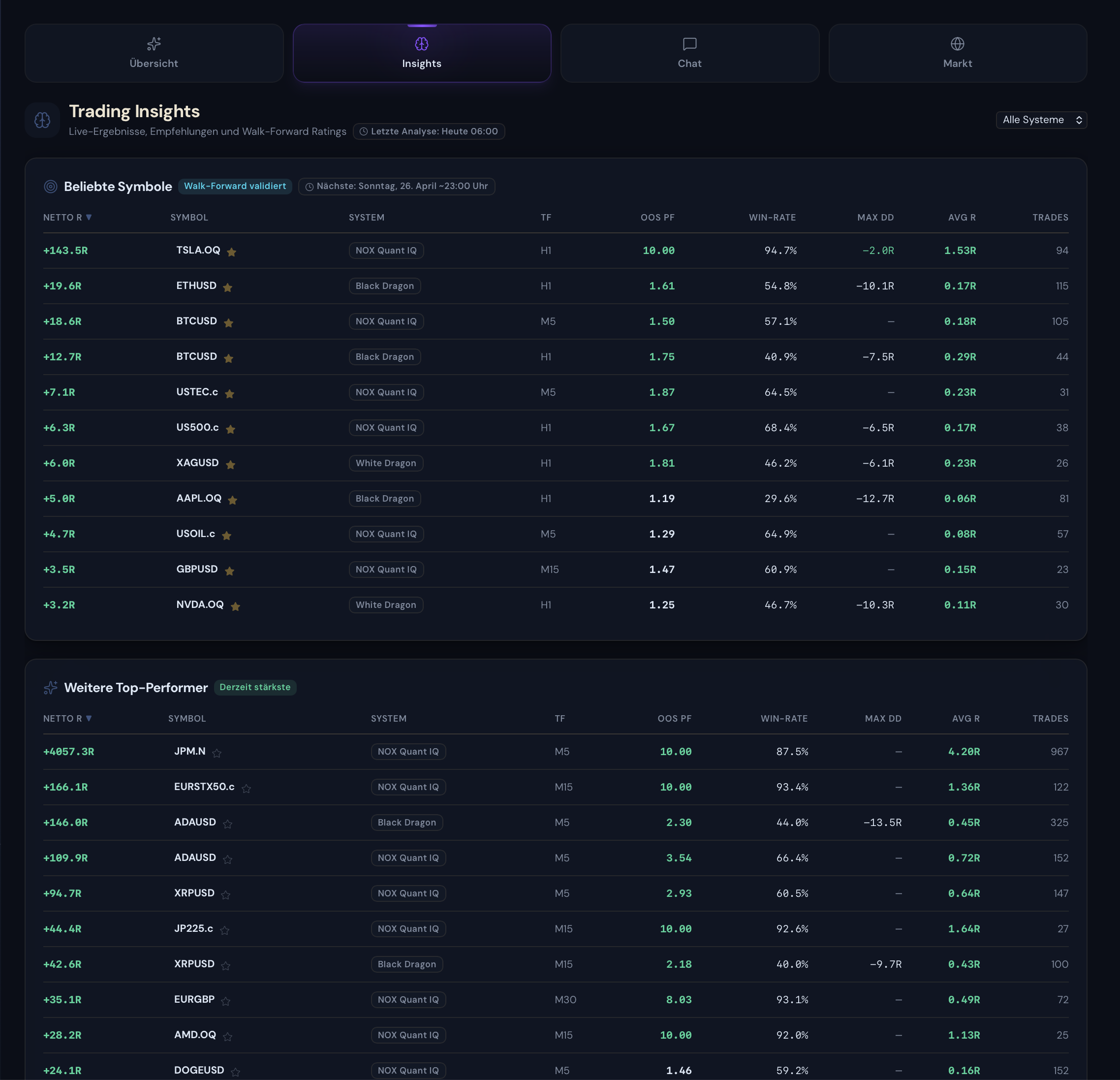Switch to the Insights tab
Image resolution: width=1120 pixels, height=1080 pixels.
(x=422, y=53)
